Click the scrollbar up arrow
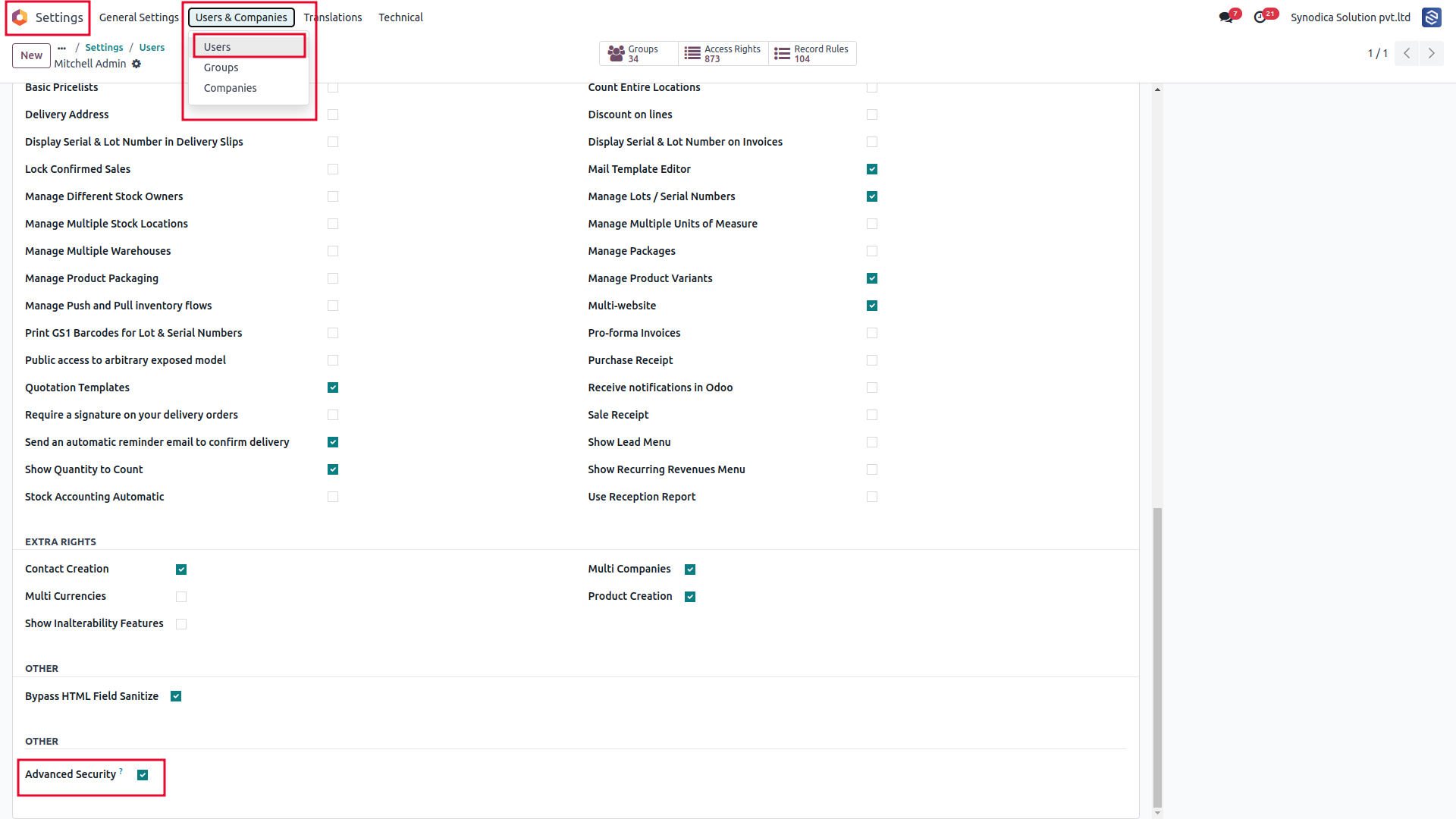The width and height of the screenshot is (1456, 819). click(x=1157, y=89)
